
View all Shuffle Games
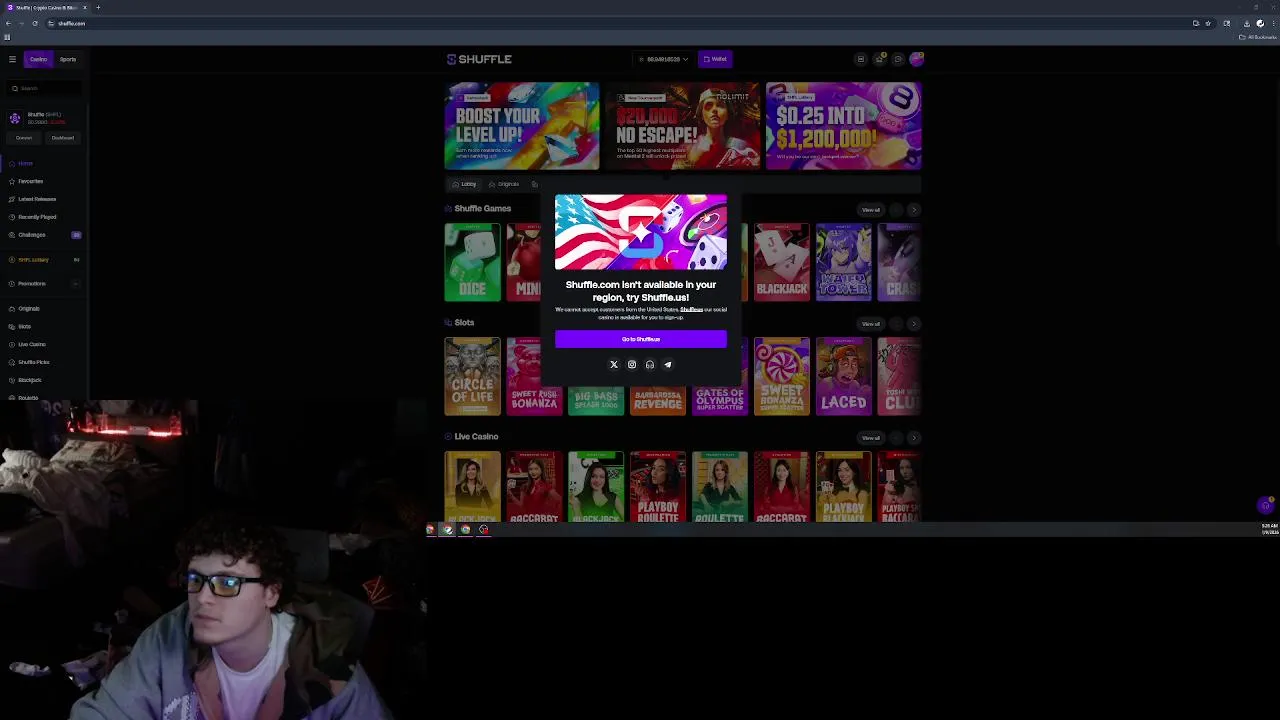[x=871, y=210]
